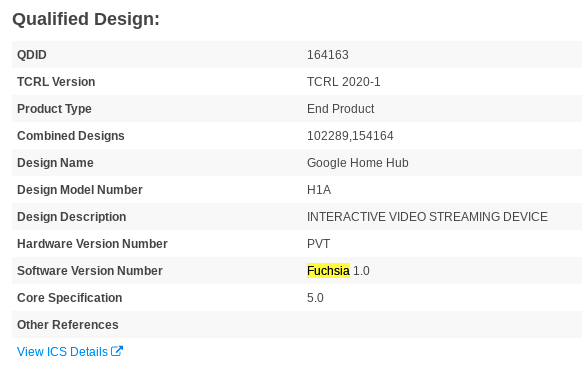Screen dimensions: 582x378
Task: Select the QDID value 164163
Action: [328, 55]
